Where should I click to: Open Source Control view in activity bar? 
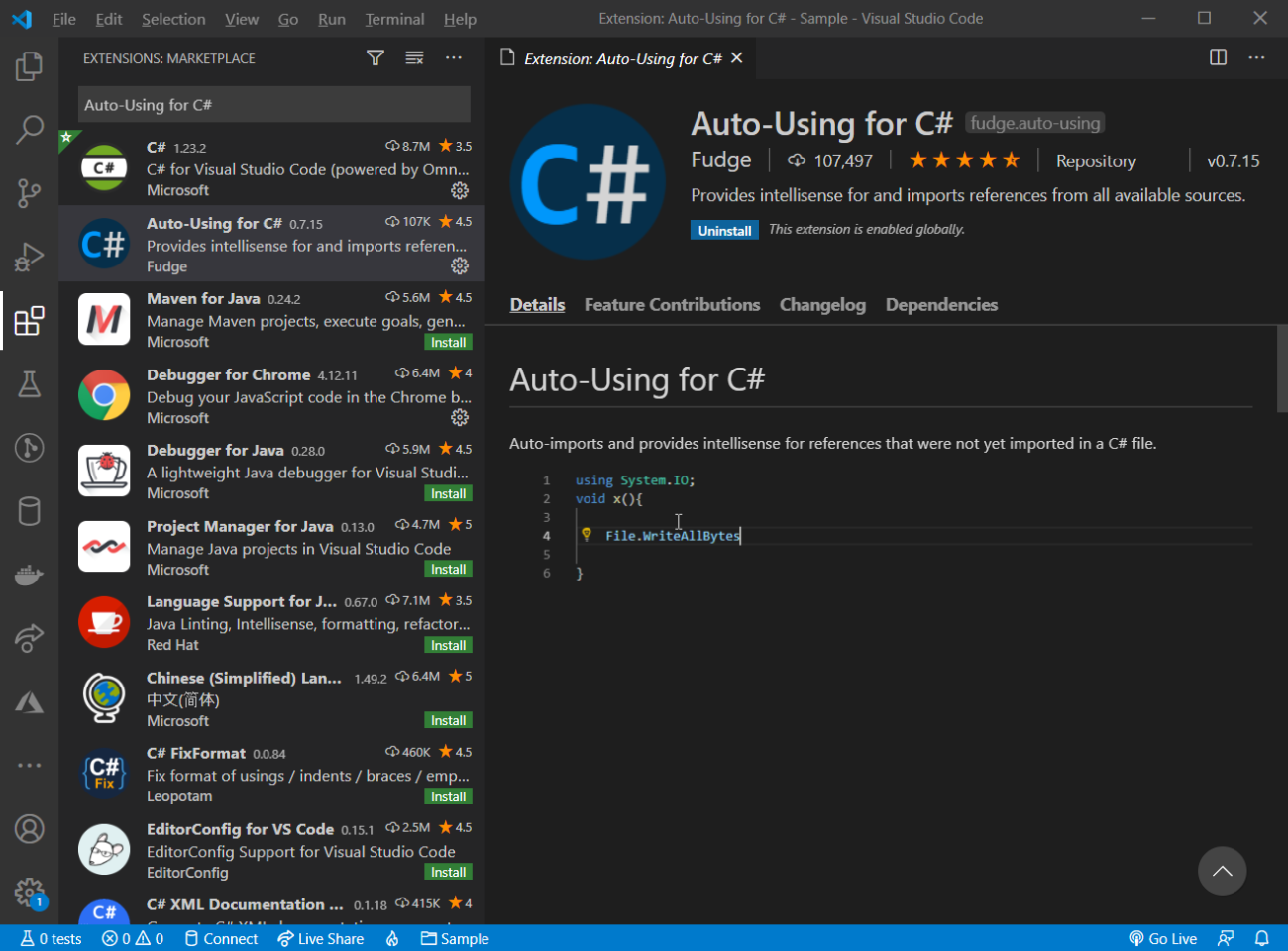coord(29,192)
